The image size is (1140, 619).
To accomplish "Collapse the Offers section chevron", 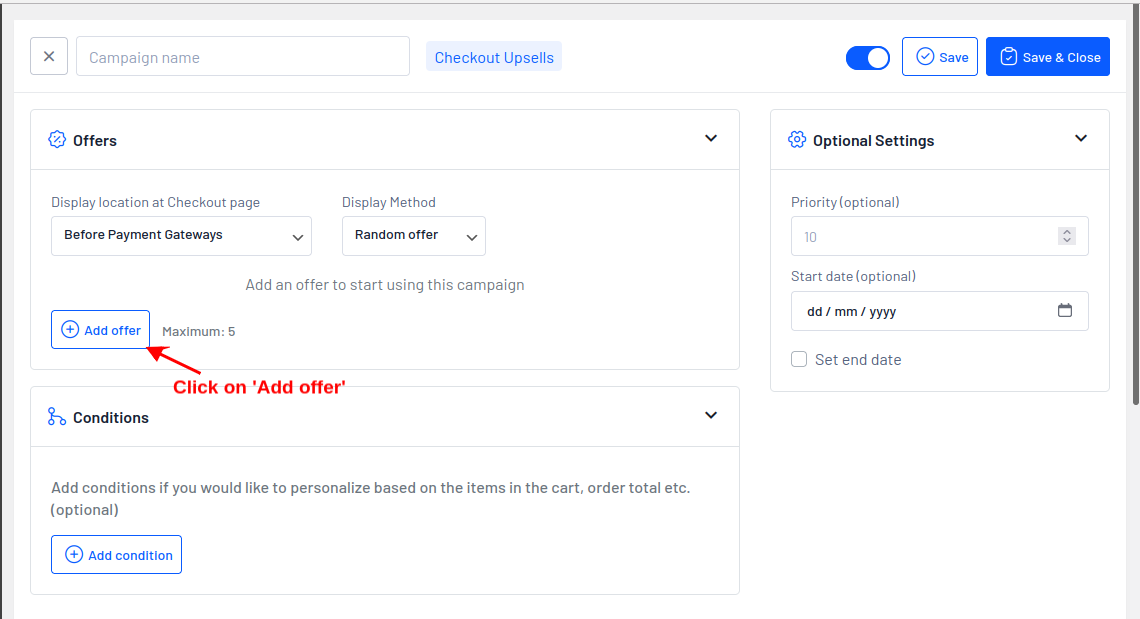I will pyautogui.click(x=711, y=139).
